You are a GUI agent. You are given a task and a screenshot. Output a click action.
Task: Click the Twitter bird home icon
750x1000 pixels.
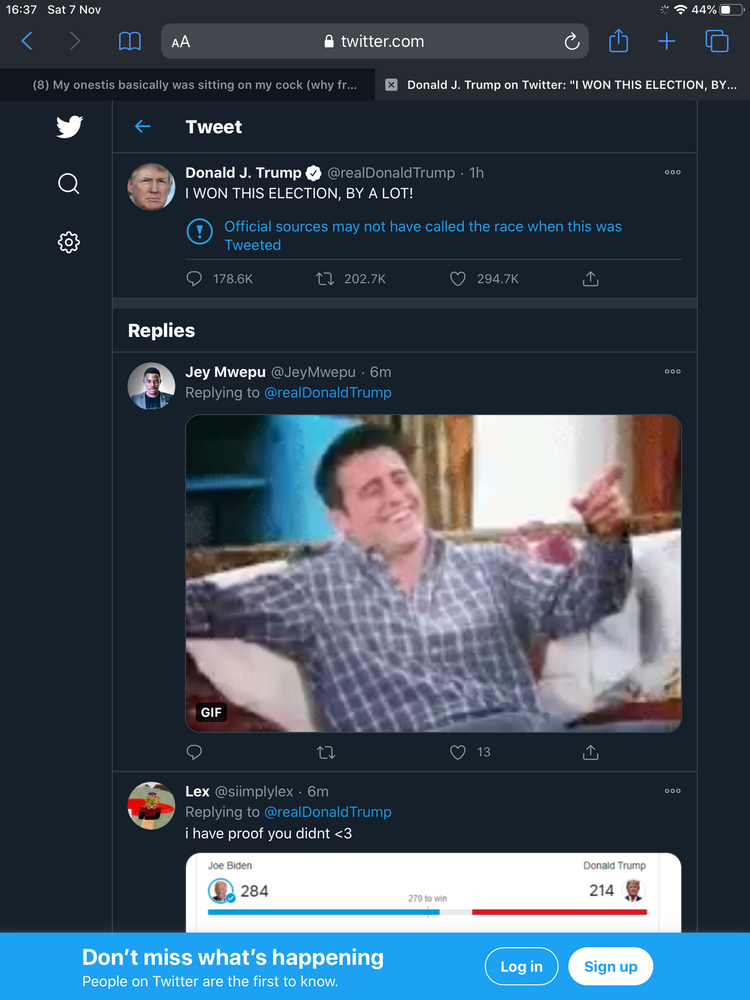click(69, 127)
